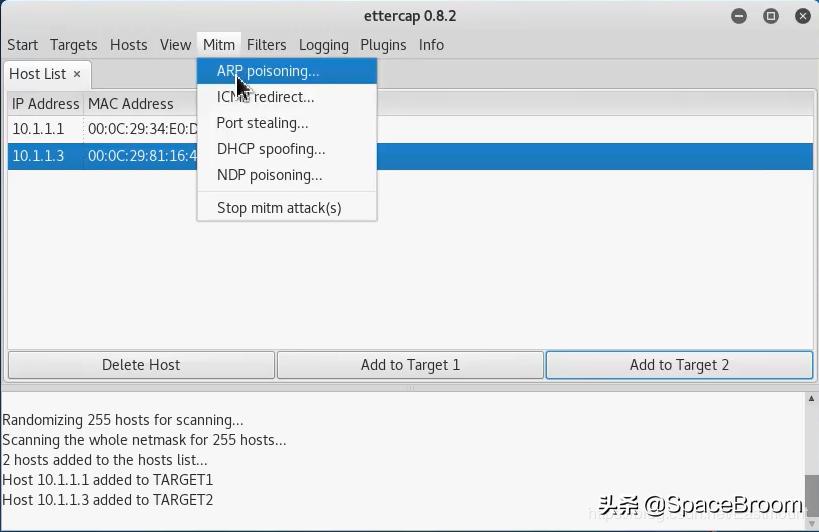819x532 pixels.
Task: Open the View menu
Action: 175,45
